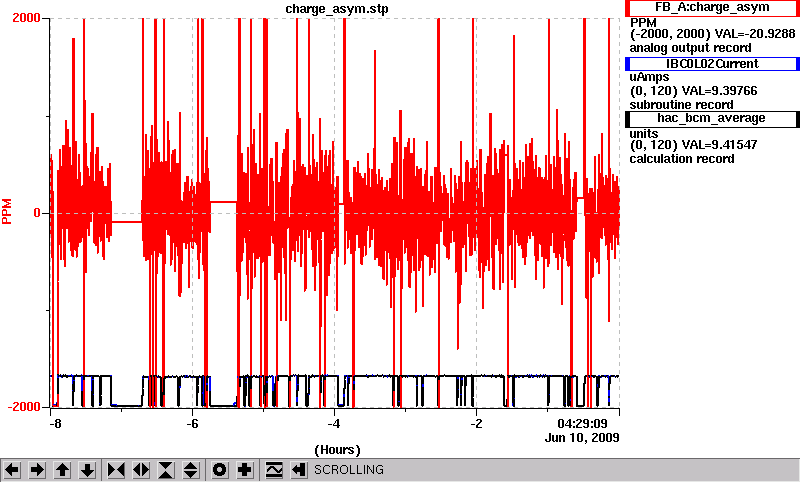
Task: Click the -6 hours x-axis label
Action: pos(192,424)
